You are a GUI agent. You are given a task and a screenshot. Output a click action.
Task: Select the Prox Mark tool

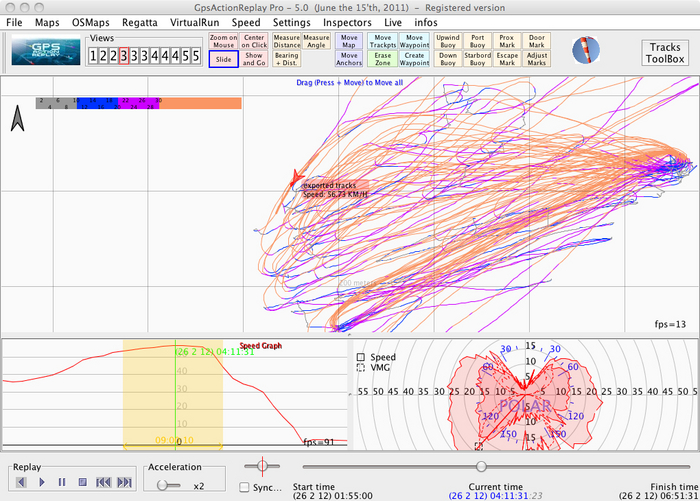pyautogui.click(x=507, y=41)
